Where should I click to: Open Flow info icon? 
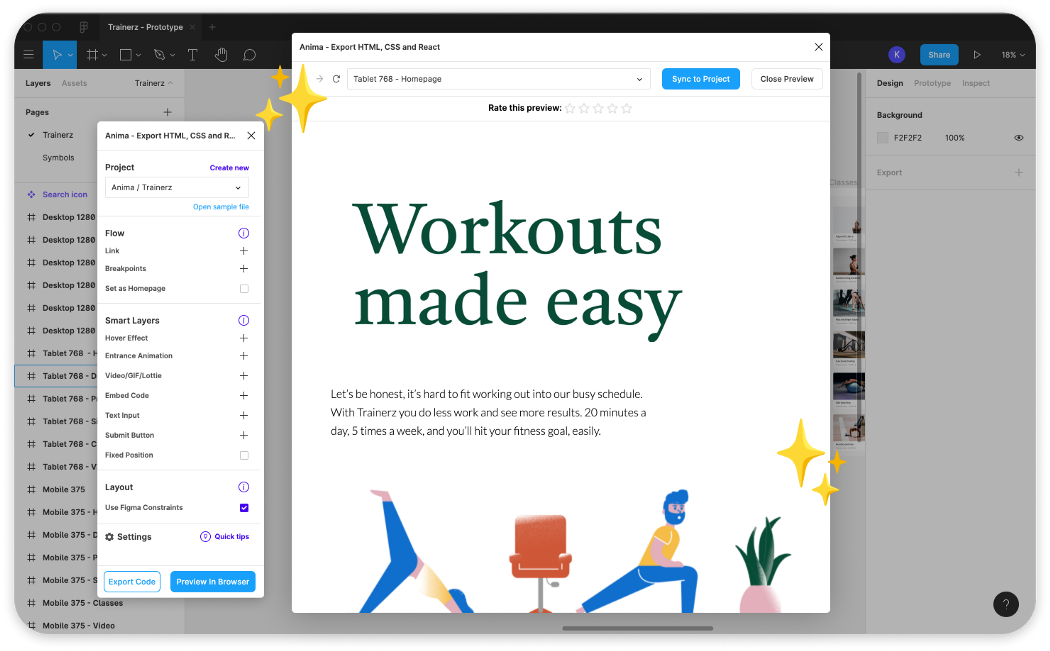click(243, 233)
